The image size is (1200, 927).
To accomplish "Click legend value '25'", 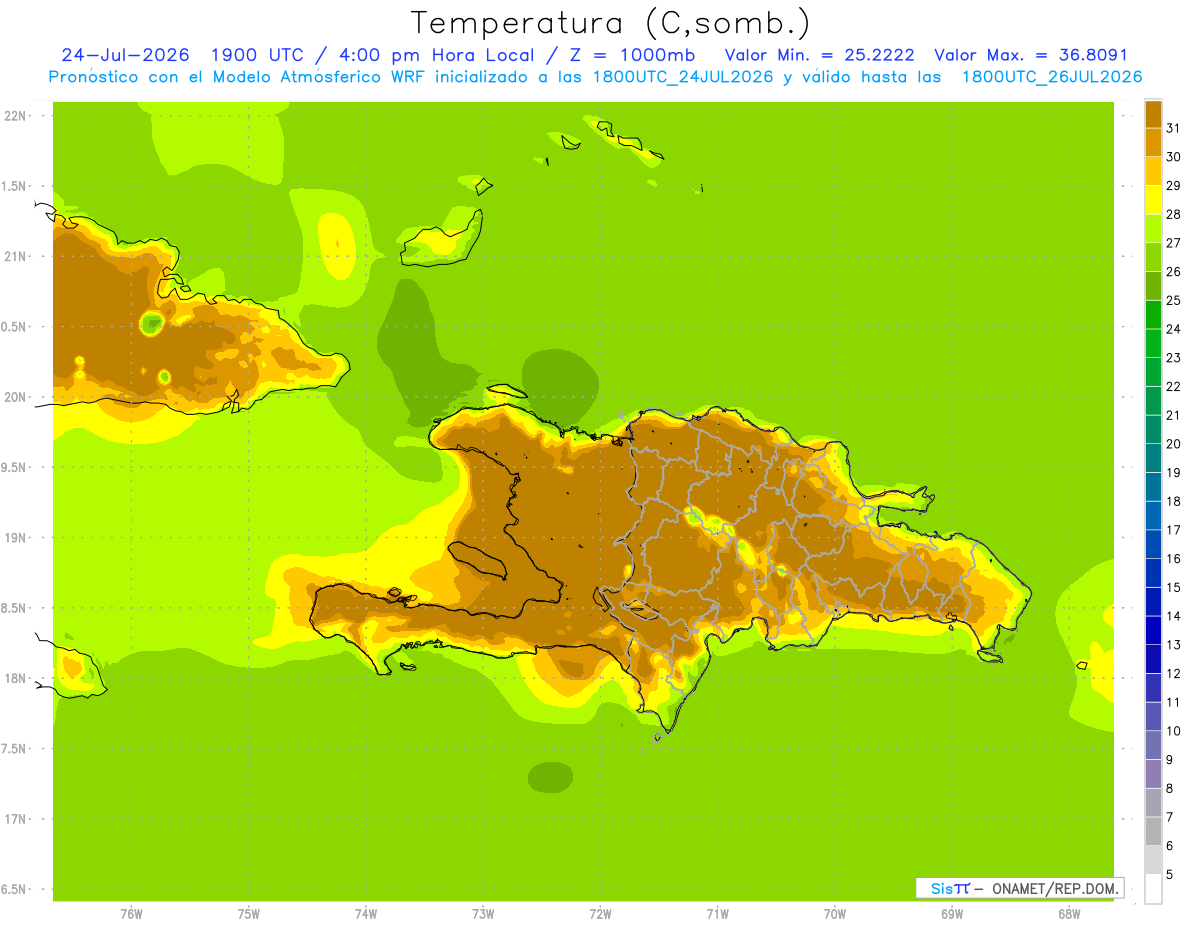I will [1174, 300].
